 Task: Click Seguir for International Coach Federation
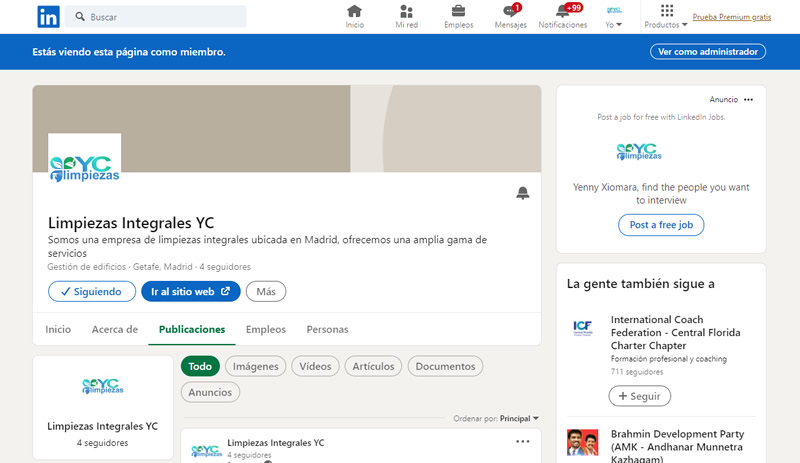(640, 396)
